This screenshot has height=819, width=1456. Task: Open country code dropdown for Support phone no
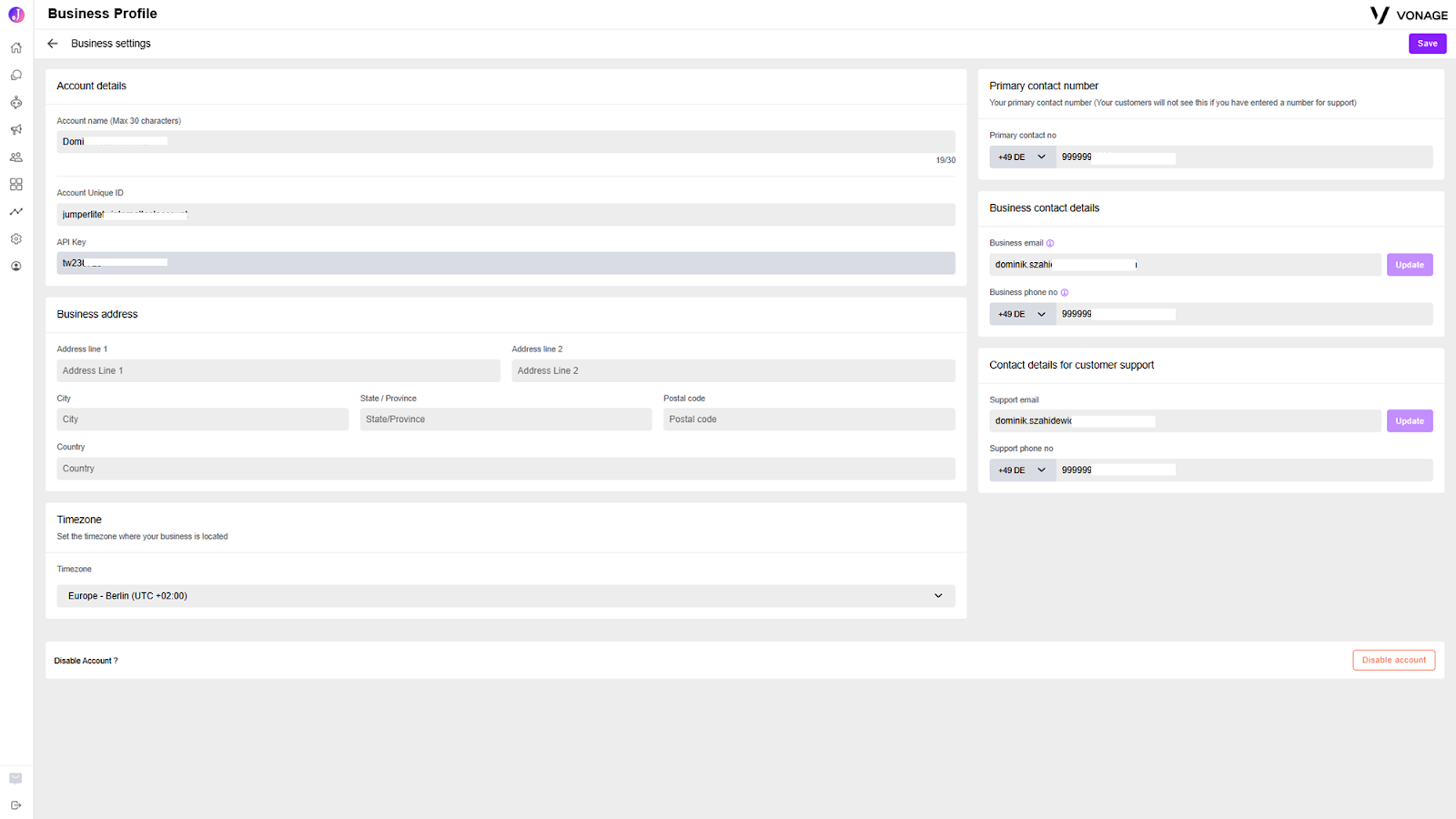pyautogui.click(x=1023, y=470)
